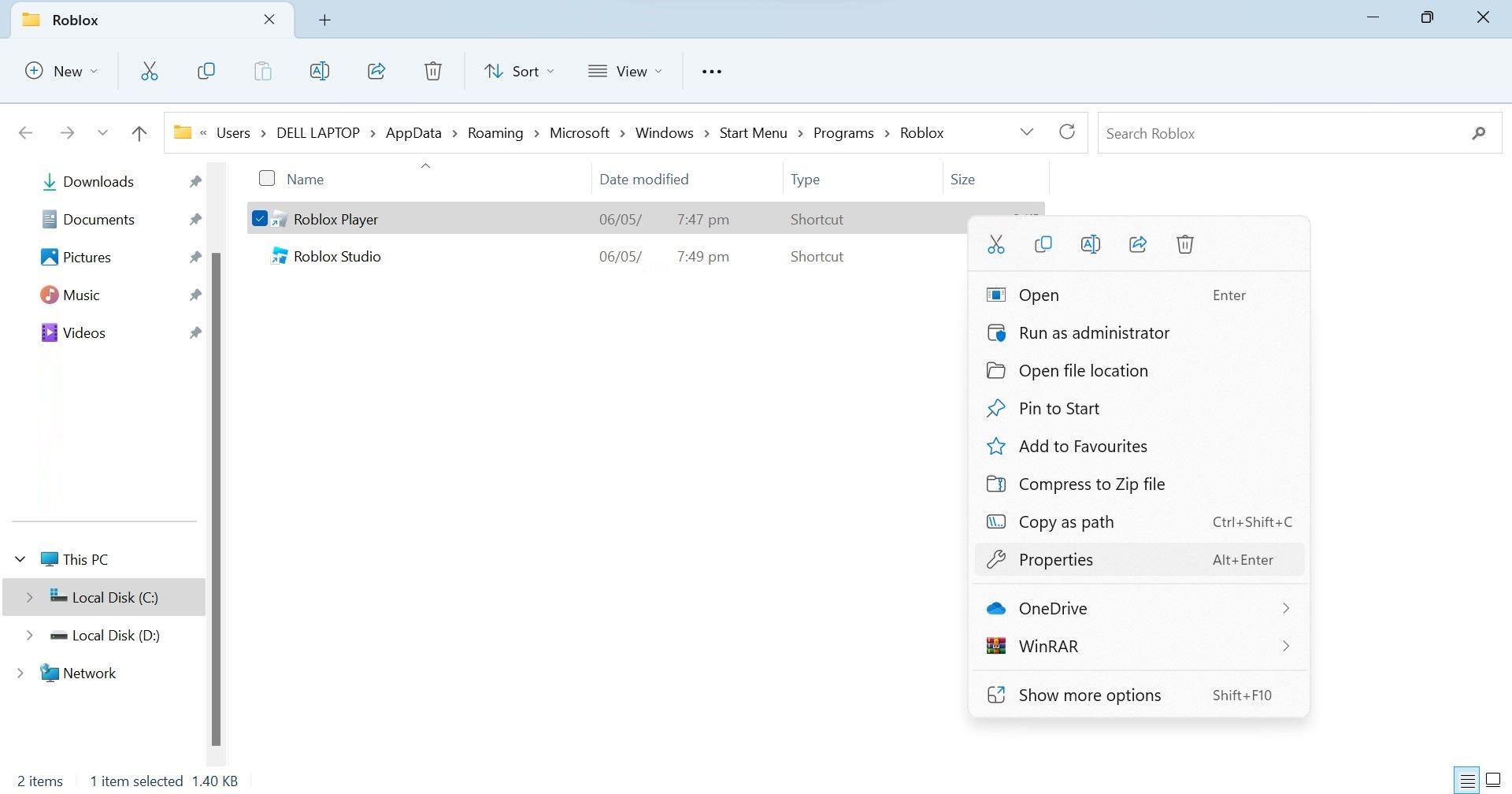Screen dimensions: 1512x794
Task: Click Delete trash icon in context menu
Action: 1184,244
